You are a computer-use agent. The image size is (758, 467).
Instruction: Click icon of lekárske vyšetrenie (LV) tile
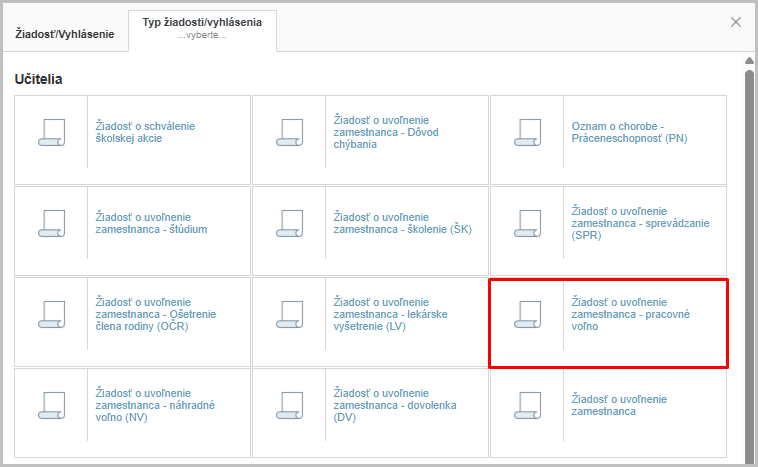pos(289,314)
